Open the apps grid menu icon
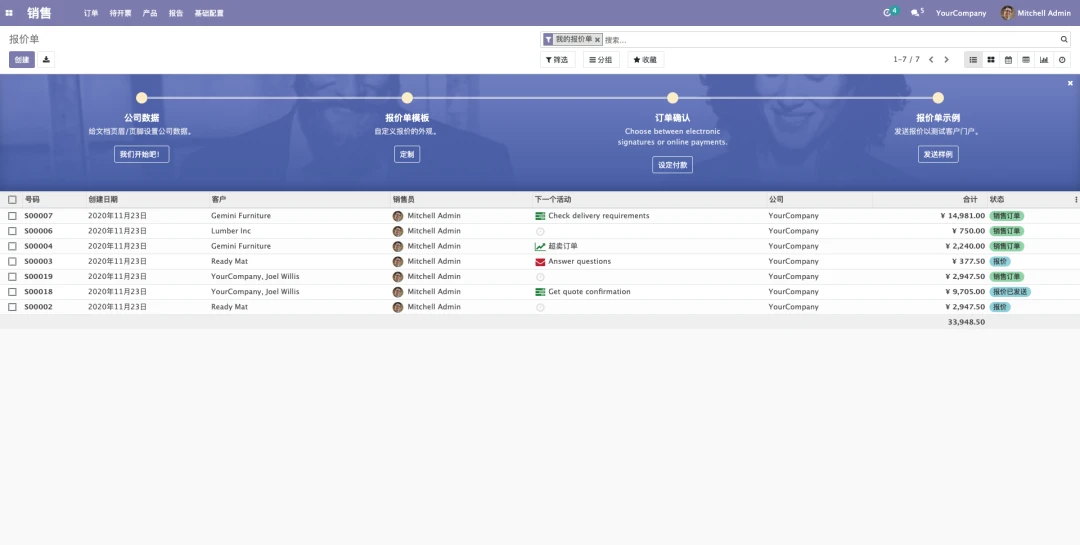 (9, 13)
